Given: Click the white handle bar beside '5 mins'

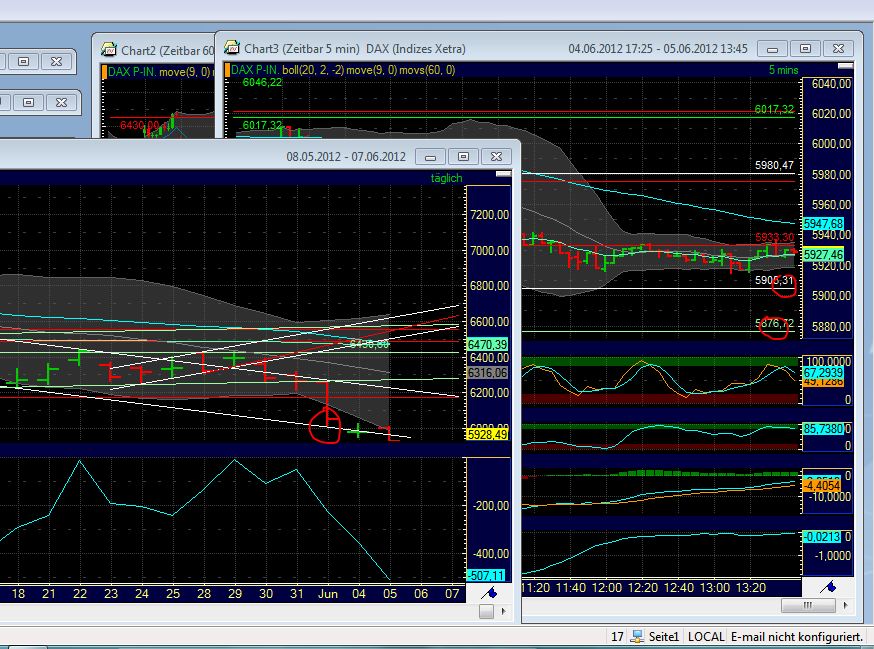Looking at the screenshot, I should (845, 66).
